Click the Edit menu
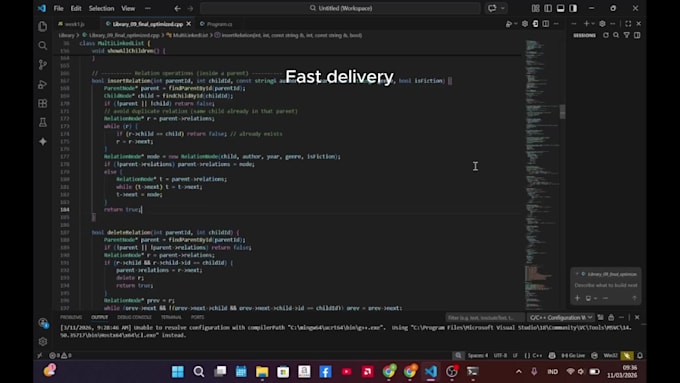 coord(76,8)
